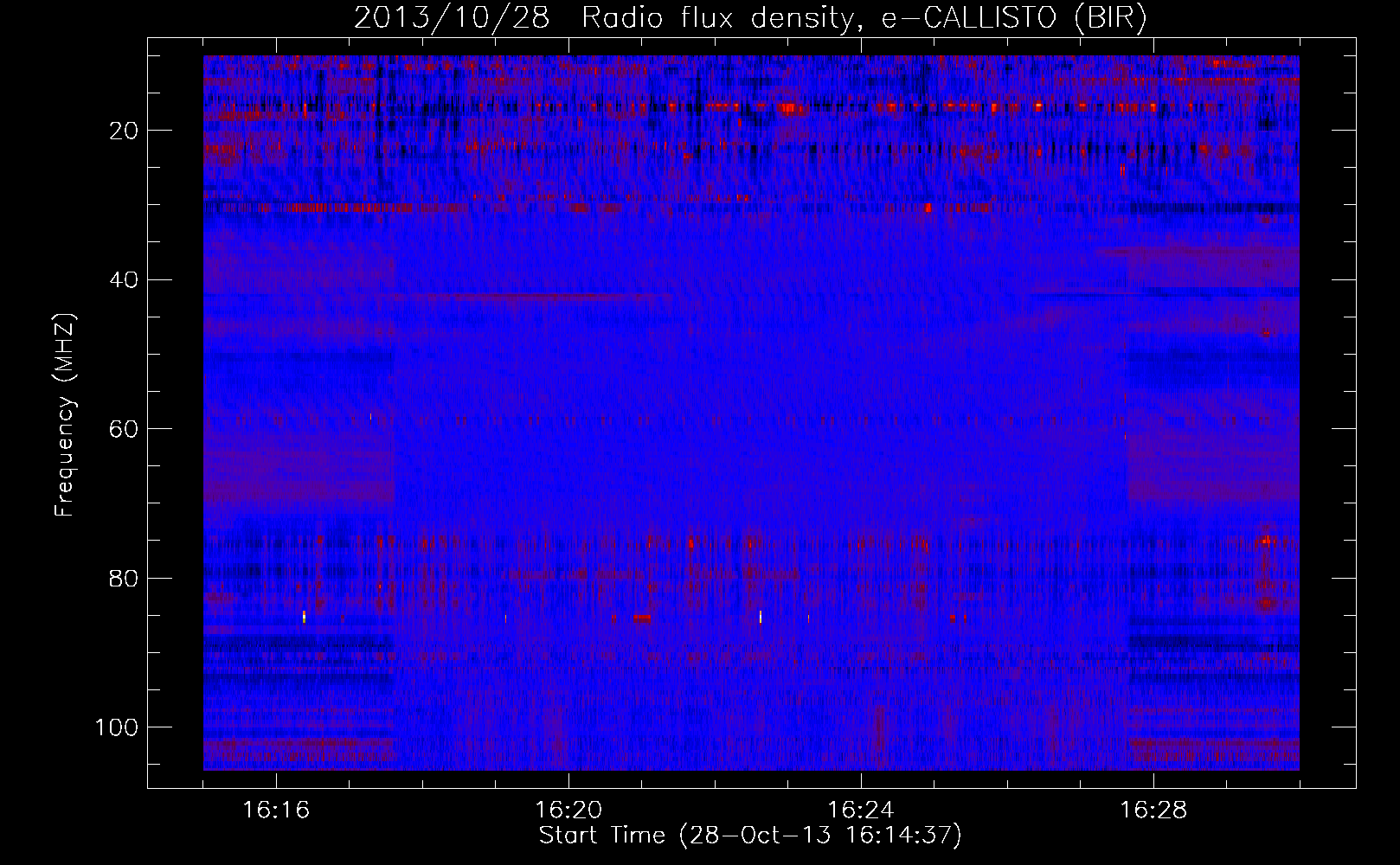Click the frequency tick label 40

point(125,280)
